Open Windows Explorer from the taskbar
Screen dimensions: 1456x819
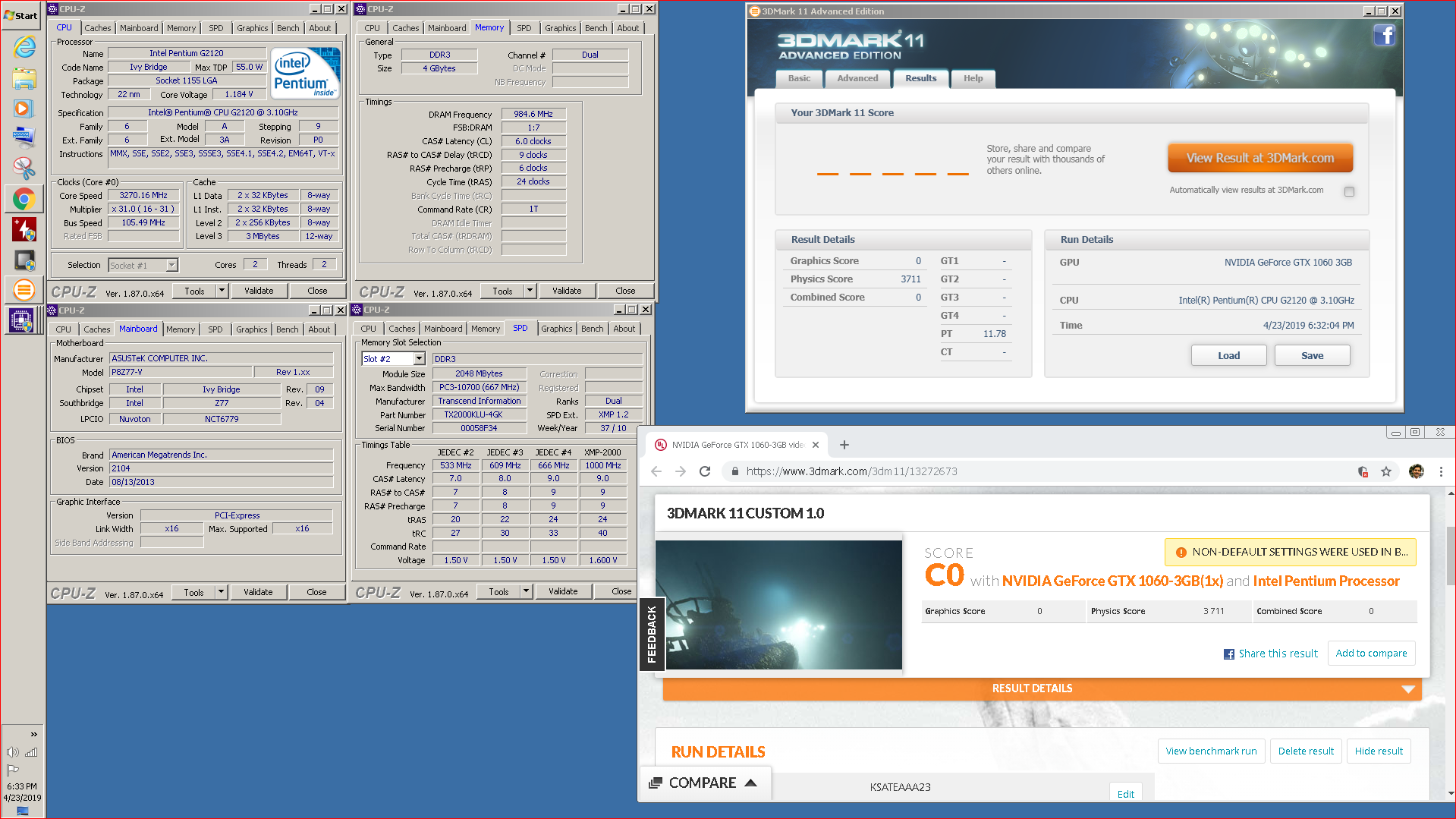click(x=24, y=79)
